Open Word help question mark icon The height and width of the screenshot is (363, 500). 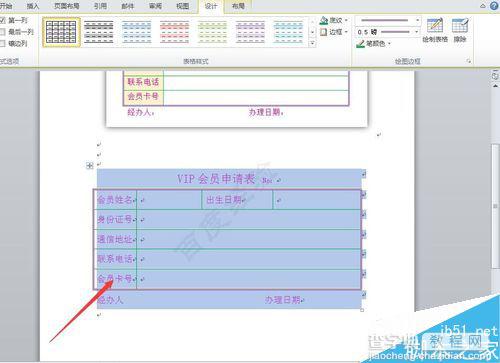coord(494,6)
